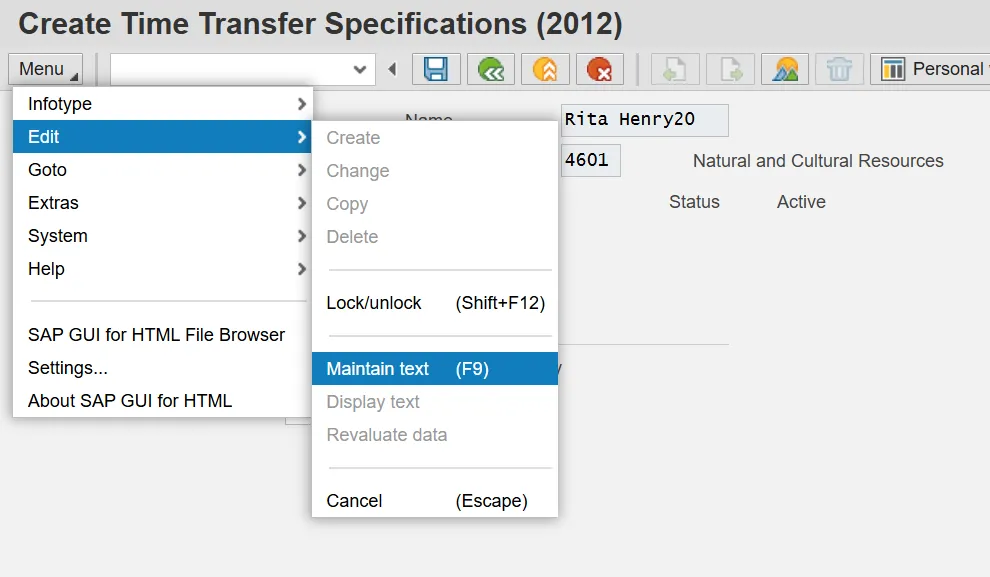Expand the Infotype submenu

[162, 104]
